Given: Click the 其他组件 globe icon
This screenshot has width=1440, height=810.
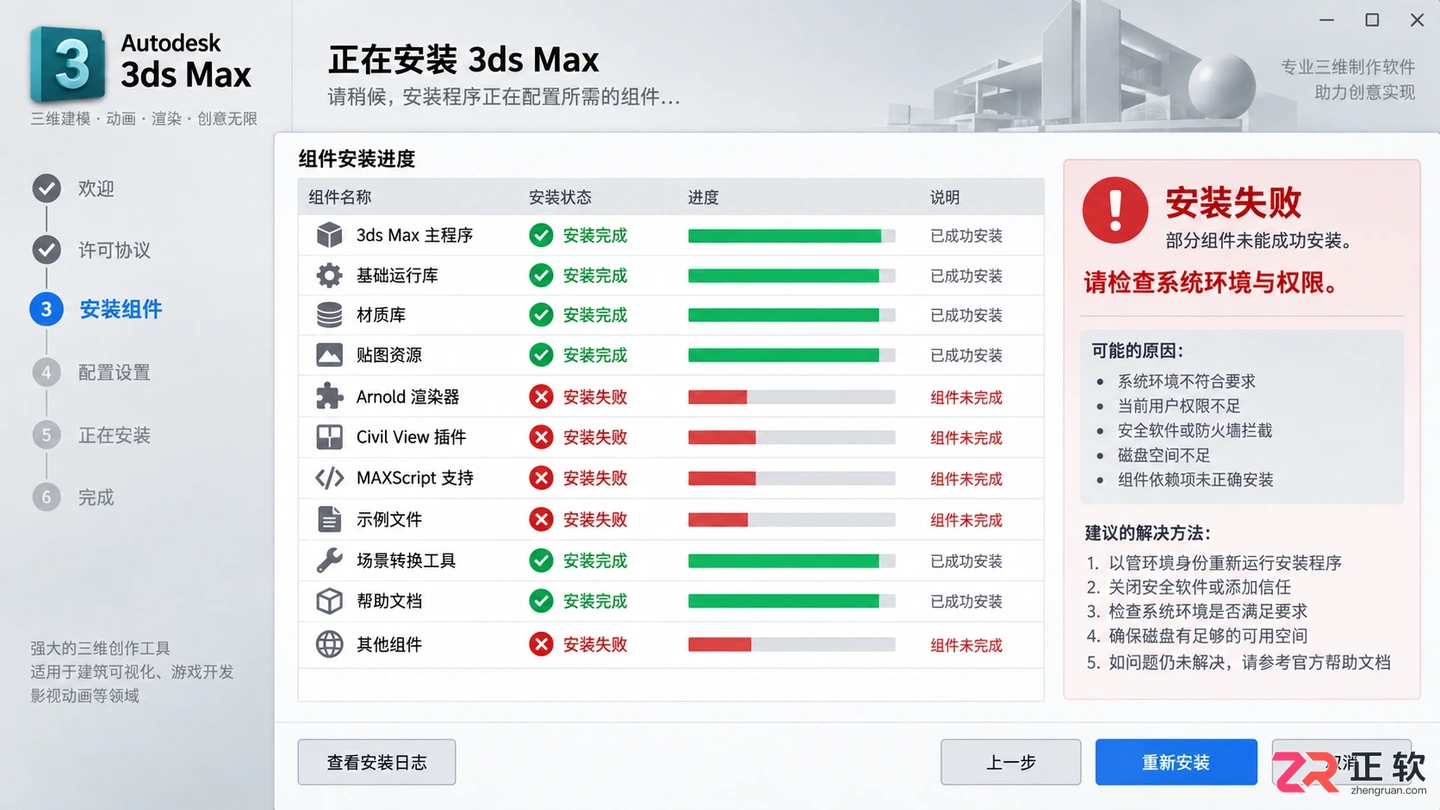Looking at the screenshot, I should [329, 644].
